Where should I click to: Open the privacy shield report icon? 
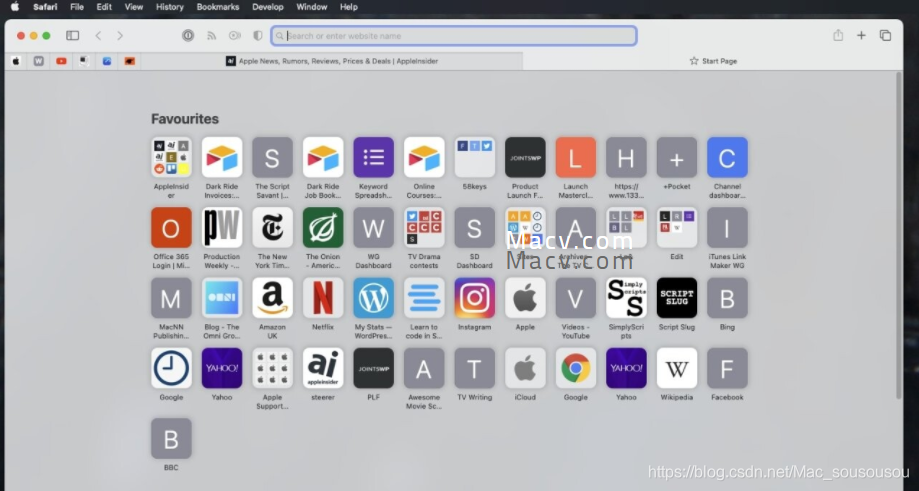pyautogui.click(x=257, y=36)
